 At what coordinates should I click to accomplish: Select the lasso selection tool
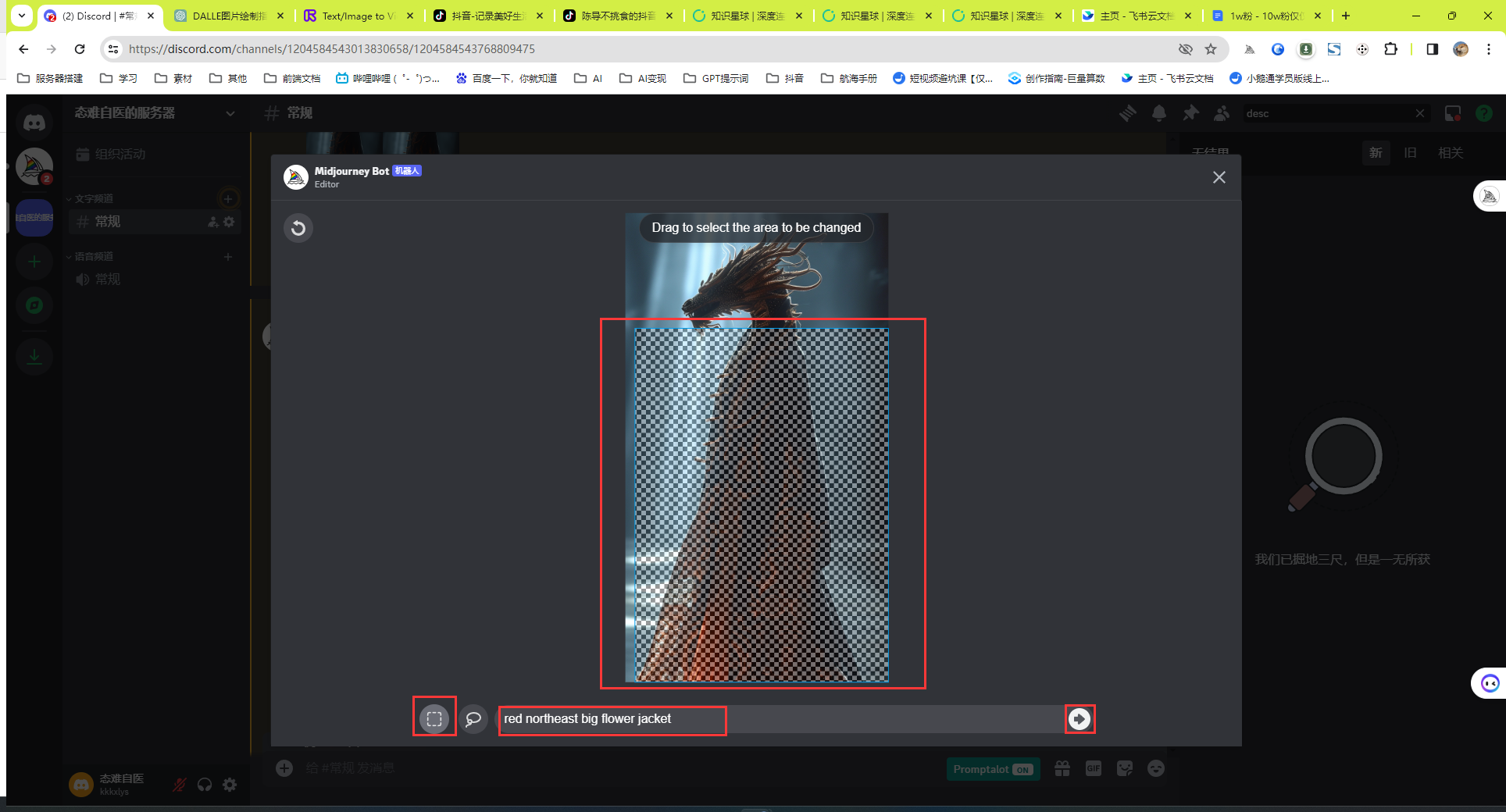pyautogui.click(x=473, y=718)
